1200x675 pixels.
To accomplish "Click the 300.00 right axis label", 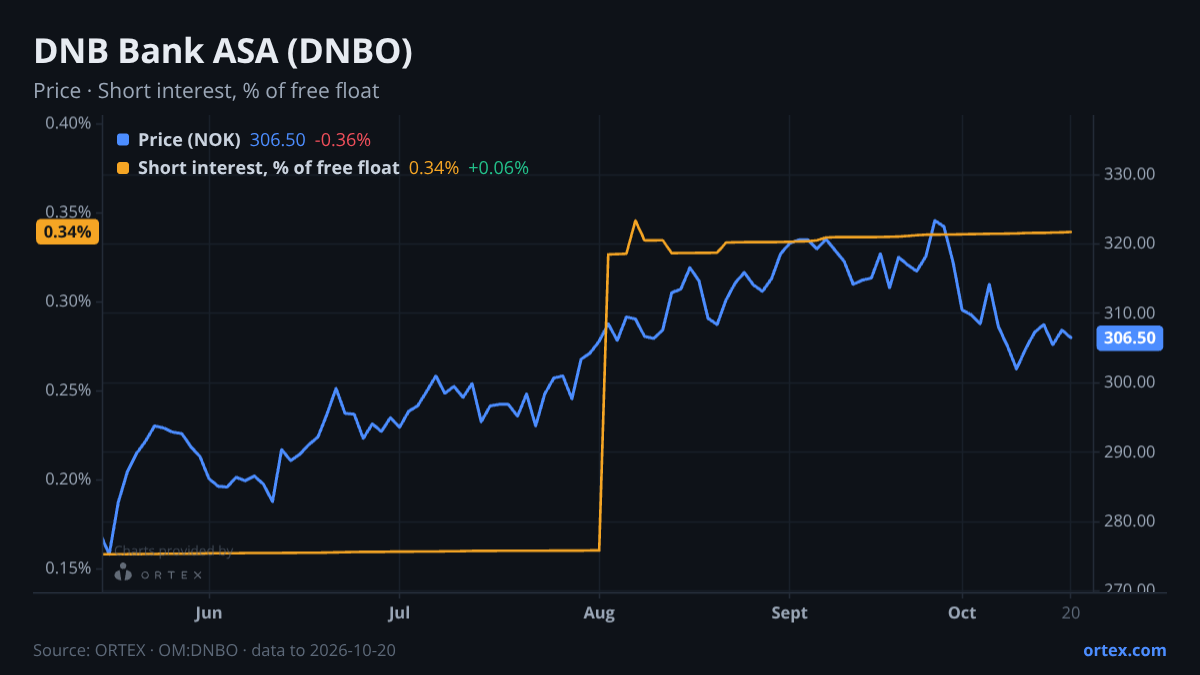I will point(1130,382).
